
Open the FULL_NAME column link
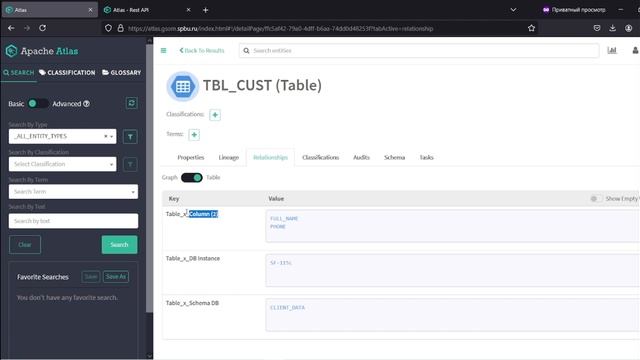click(x=284, y=219)
